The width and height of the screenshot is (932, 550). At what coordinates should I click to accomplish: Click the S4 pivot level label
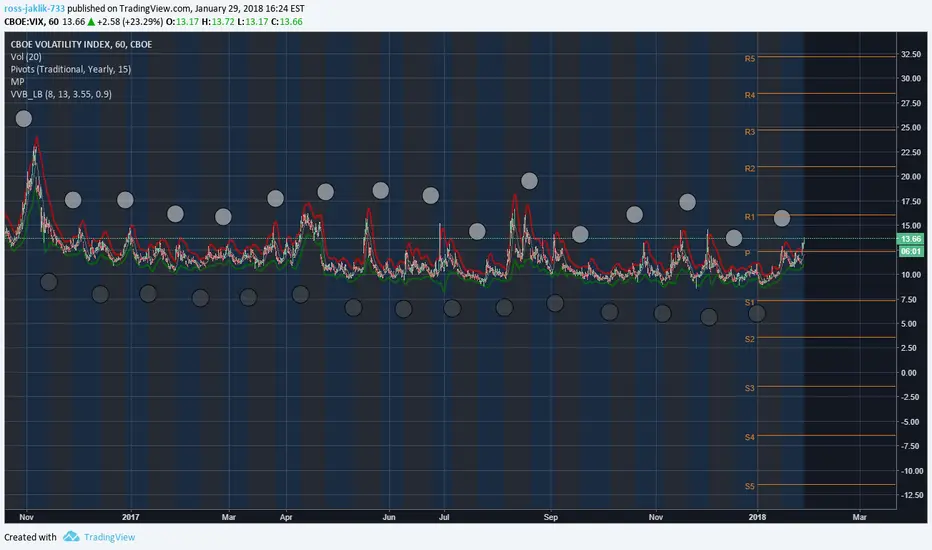coord(750,438)
